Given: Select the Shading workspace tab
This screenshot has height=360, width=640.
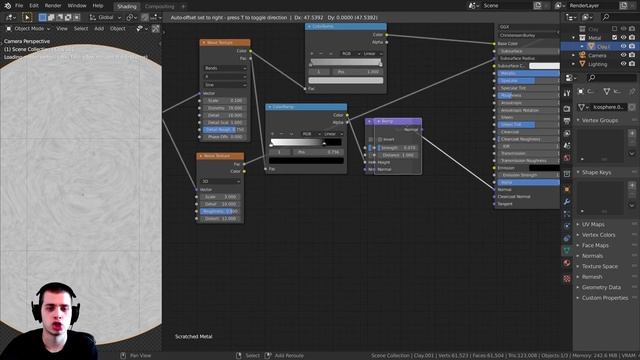Looking at the screenshot, I should click(127, 6).
